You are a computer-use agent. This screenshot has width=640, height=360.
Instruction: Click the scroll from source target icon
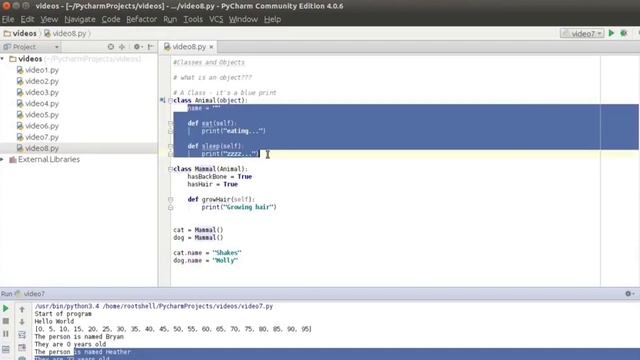[x=111, y=47]
